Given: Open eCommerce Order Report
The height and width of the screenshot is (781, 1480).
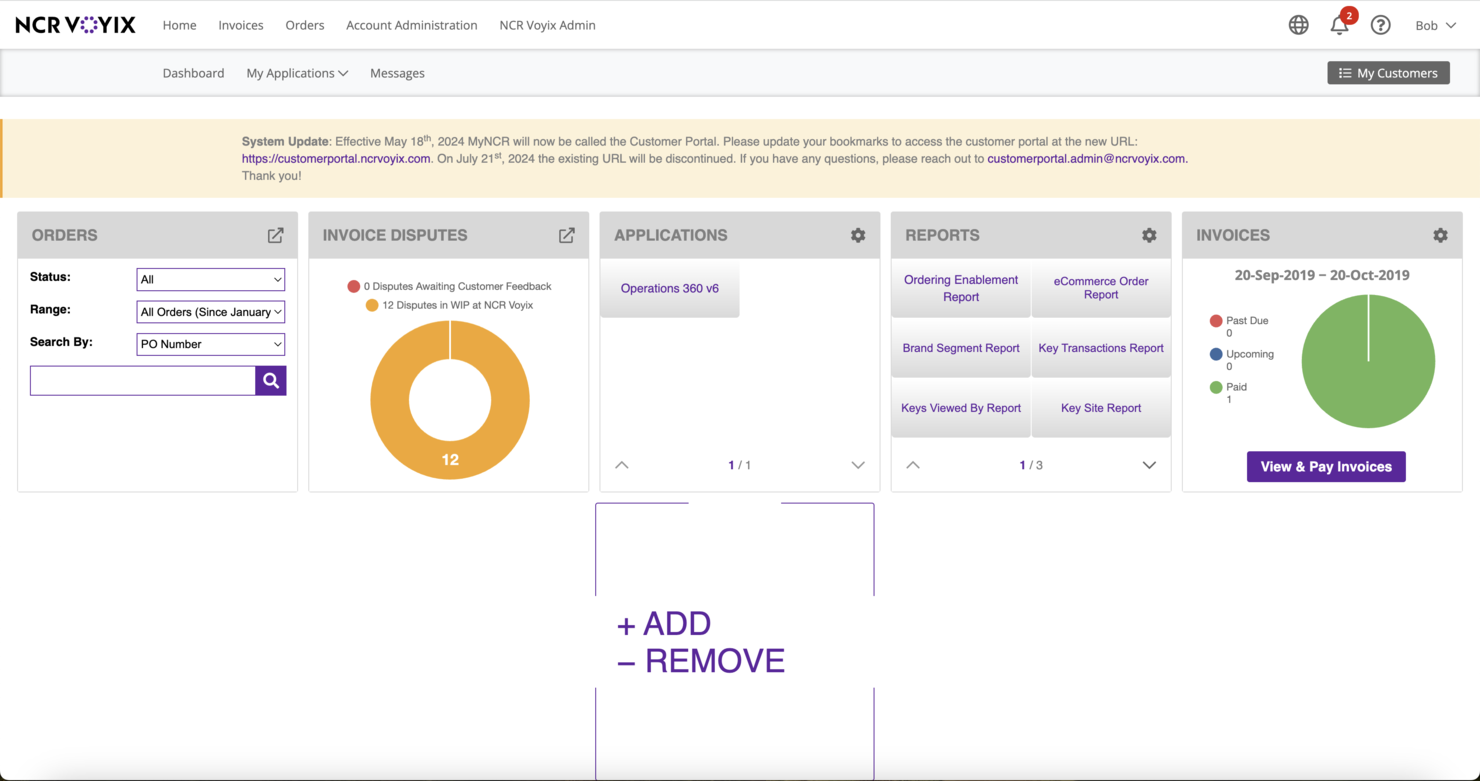Looking at the screenshot, I should click(1101, 288).
